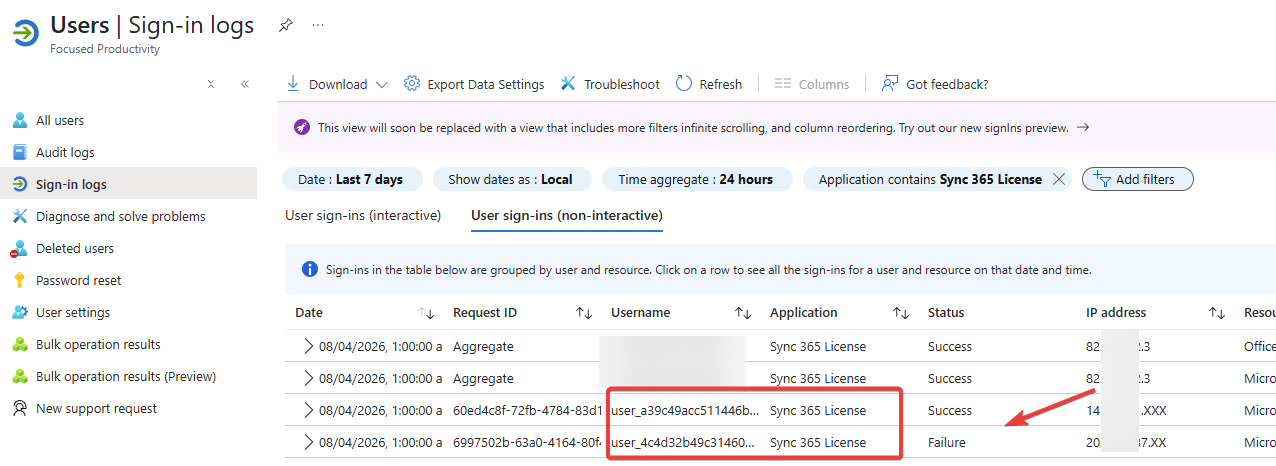
Task: Click the Refresh toolbar button
Action: (709, 84)
